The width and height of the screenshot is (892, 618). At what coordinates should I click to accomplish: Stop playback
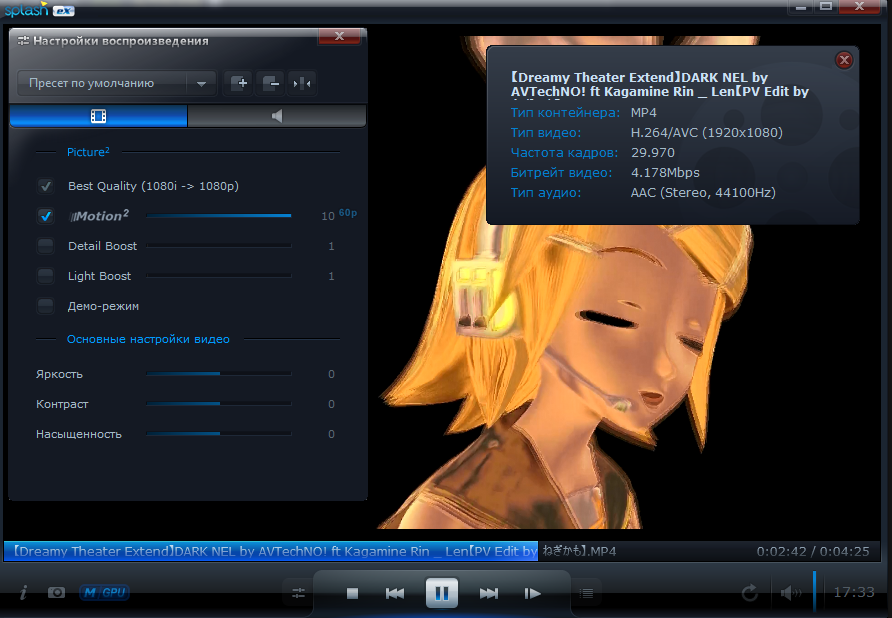coord(352,593)
